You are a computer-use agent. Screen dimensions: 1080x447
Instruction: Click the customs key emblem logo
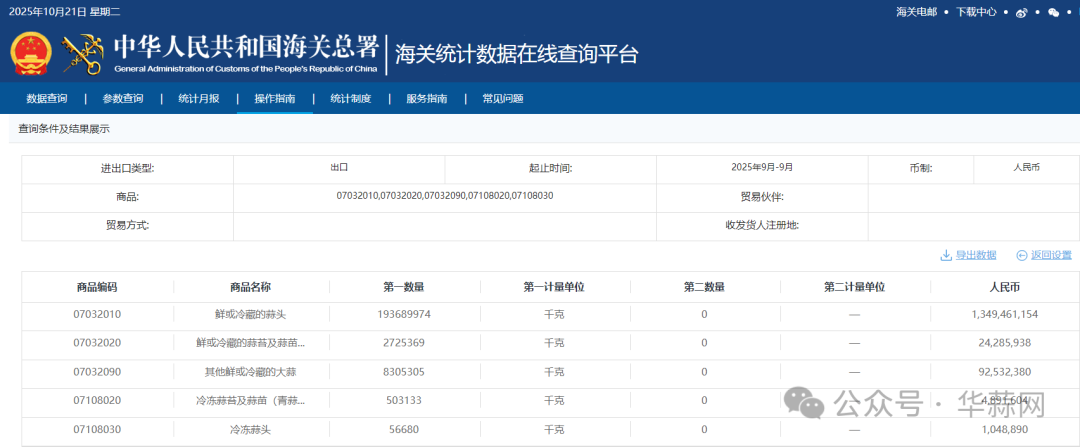pos(83,55)
